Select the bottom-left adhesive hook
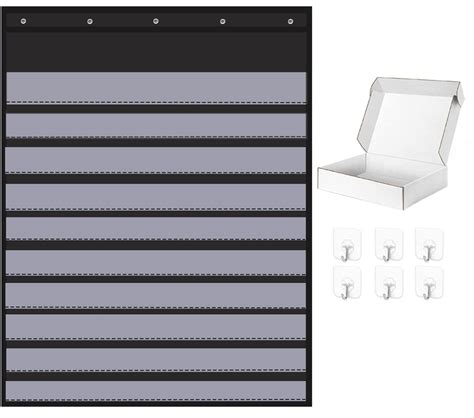474x418 pixels. tap(347, 282)
